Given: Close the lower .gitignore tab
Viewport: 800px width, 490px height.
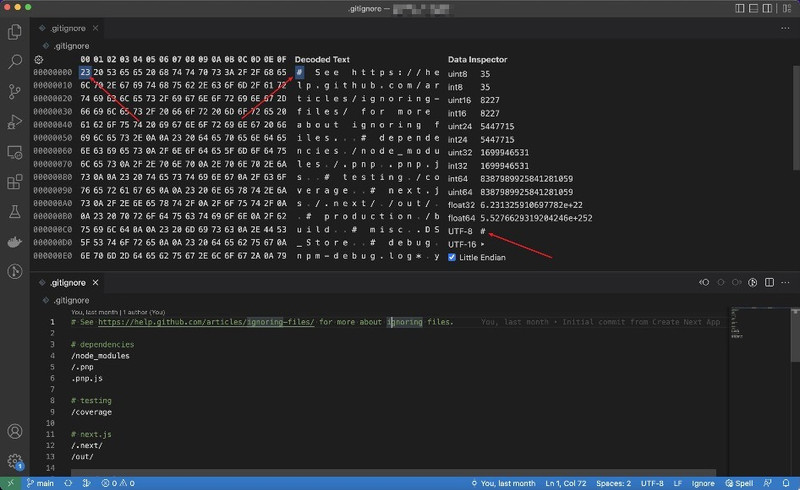Looking at the screenshot, I should [95, 282].
